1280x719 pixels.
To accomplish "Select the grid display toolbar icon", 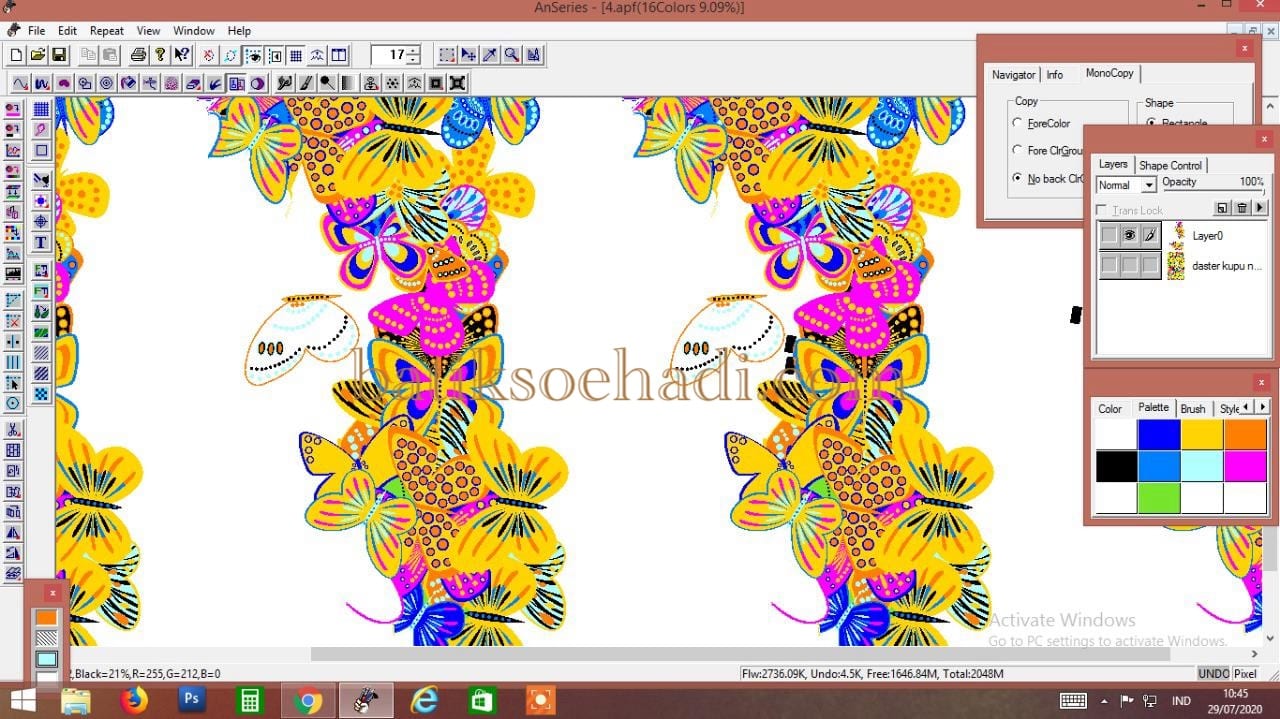I will click(x=296, y=55).
